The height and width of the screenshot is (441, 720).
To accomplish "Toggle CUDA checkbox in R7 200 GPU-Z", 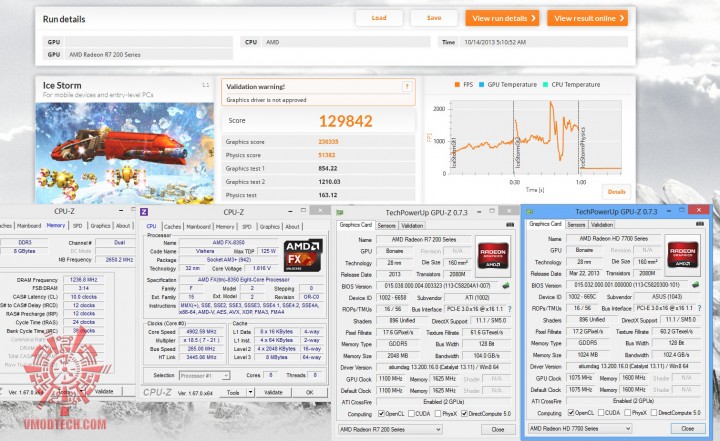I will (x=411, y=414).
